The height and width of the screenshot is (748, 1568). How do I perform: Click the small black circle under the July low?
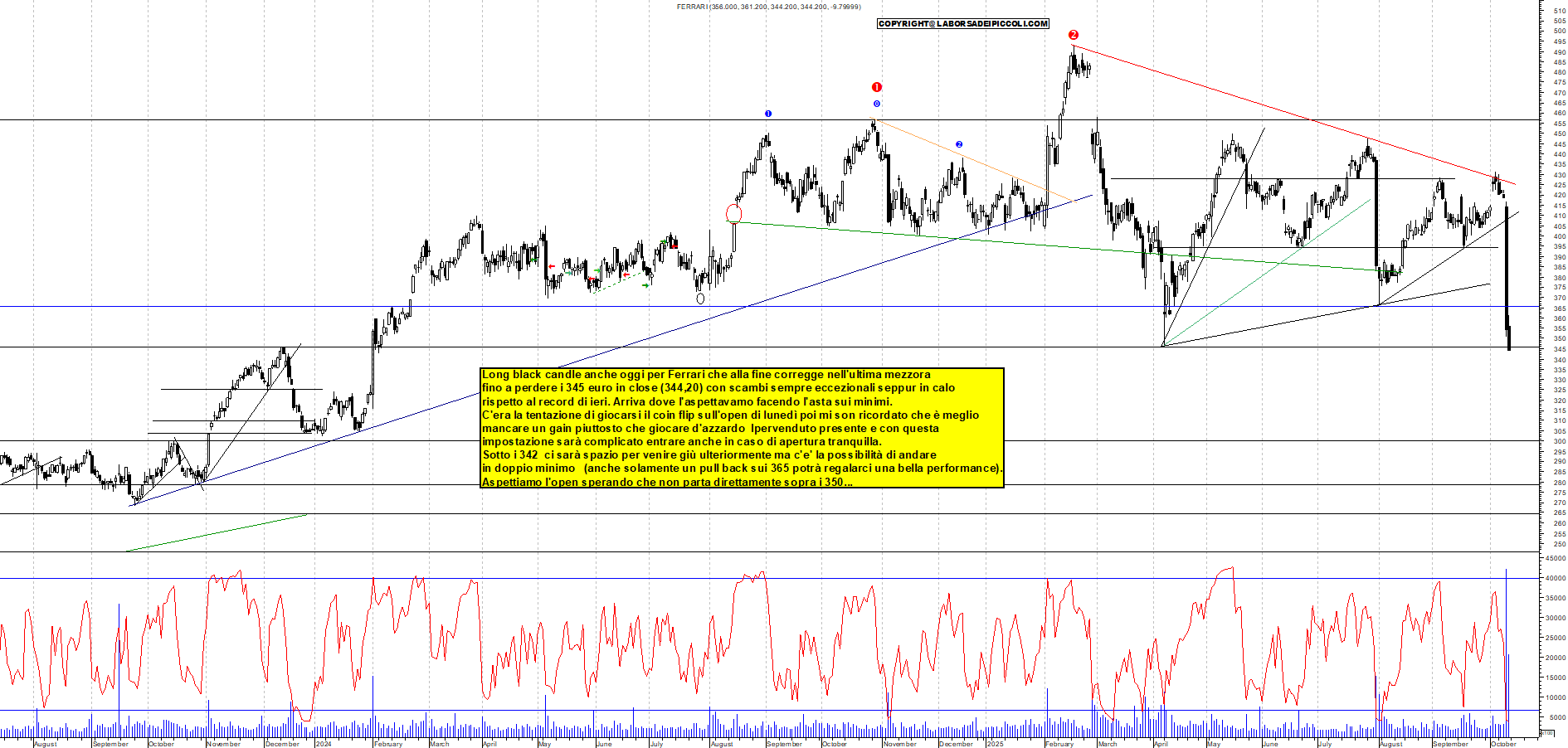tap(700, 299)
